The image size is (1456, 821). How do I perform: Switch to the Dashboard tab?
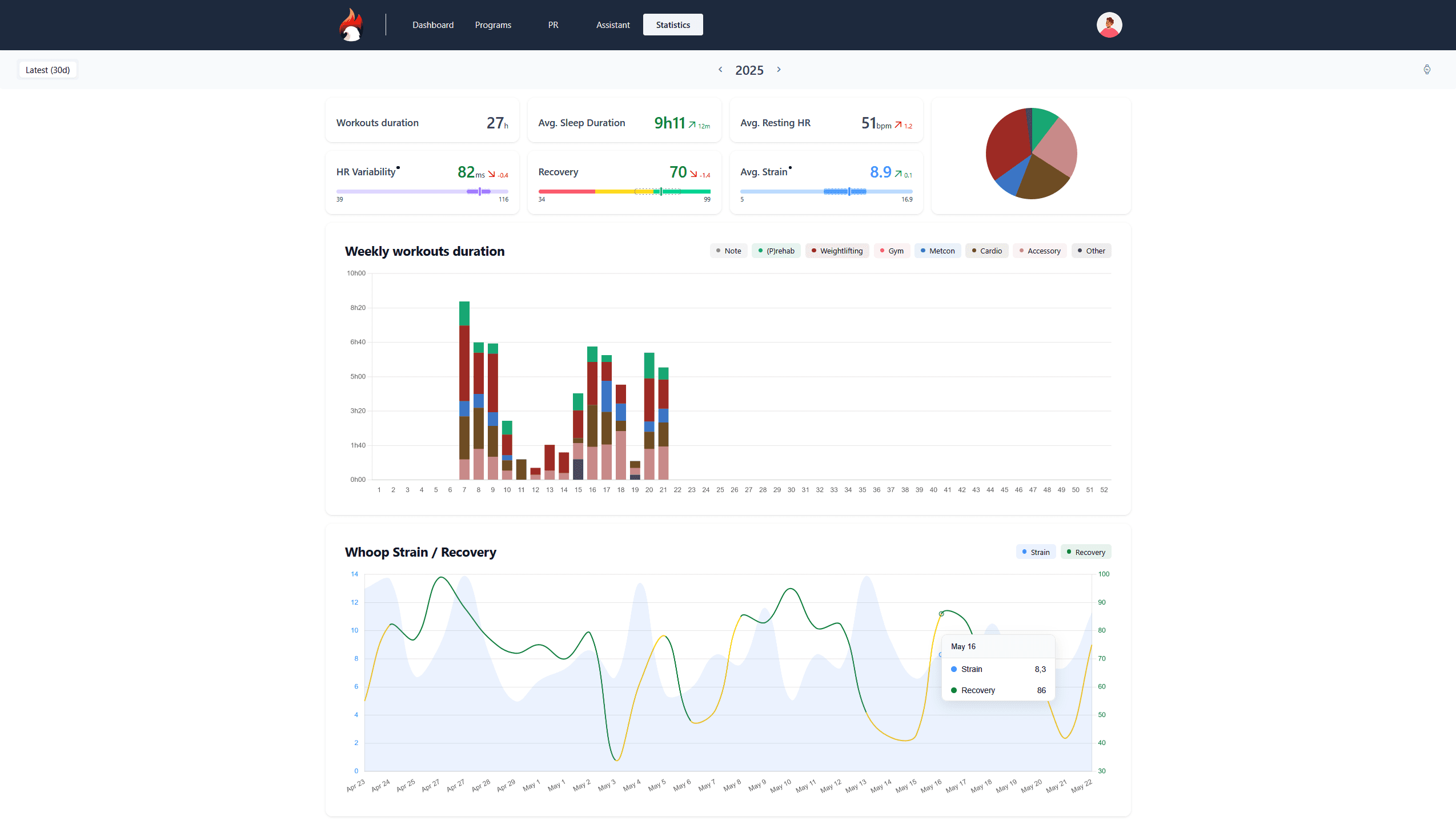[433, 25]
